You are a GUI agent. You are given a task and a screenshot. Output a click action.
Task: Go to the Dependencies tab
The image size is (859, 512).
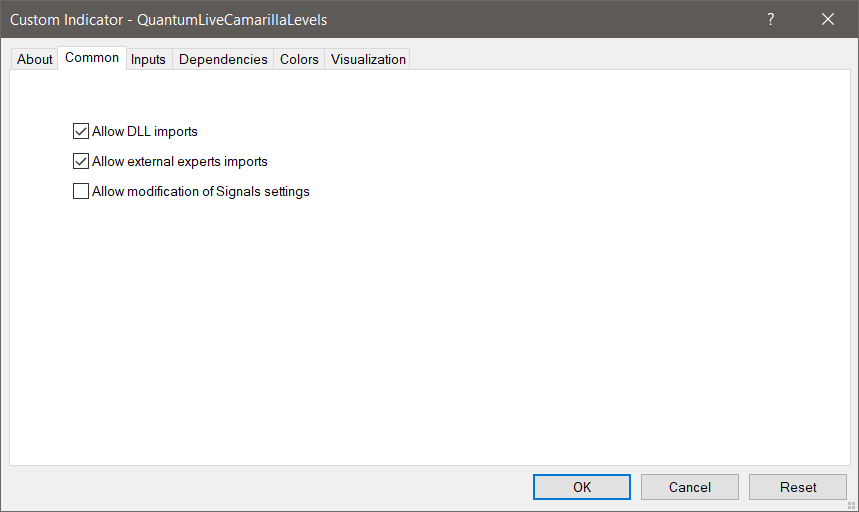223,59
